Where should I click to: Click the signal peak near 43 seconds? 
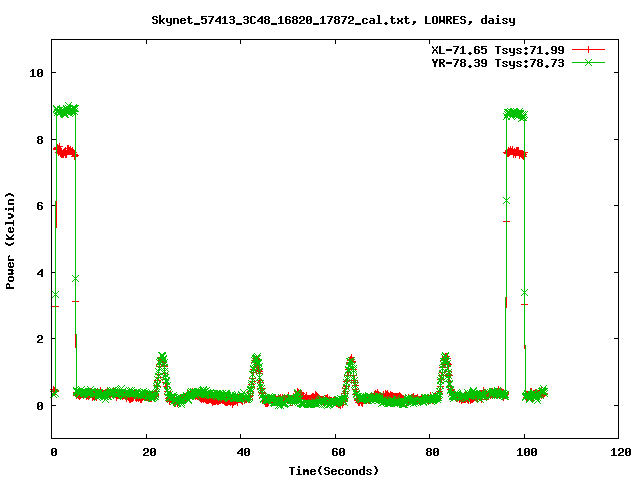(x=256, y=375)
